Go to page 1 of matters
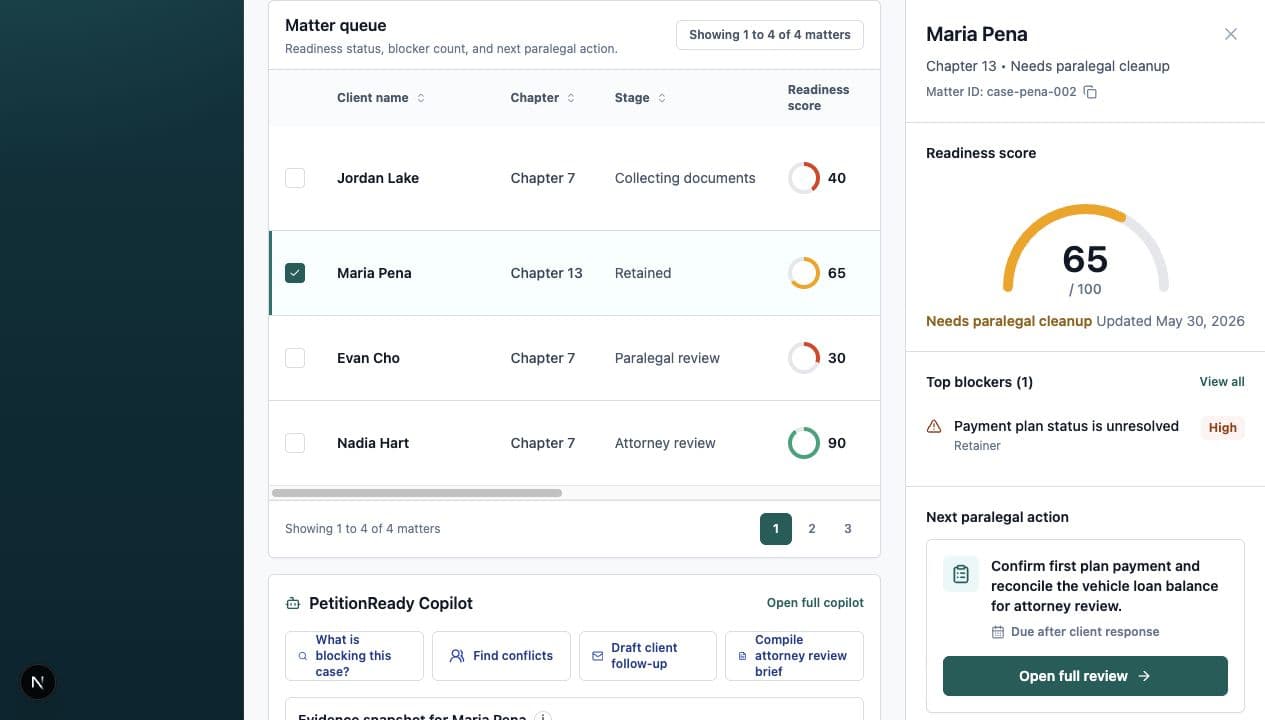The image size is (1265, 720). pyautogui.click(x=776, y=529)
